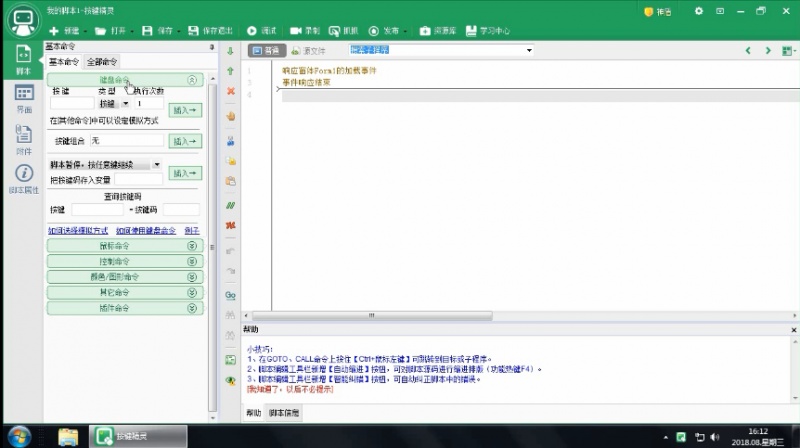
Task: Open the Windows Start menu
Action: [x=19, y=437]
